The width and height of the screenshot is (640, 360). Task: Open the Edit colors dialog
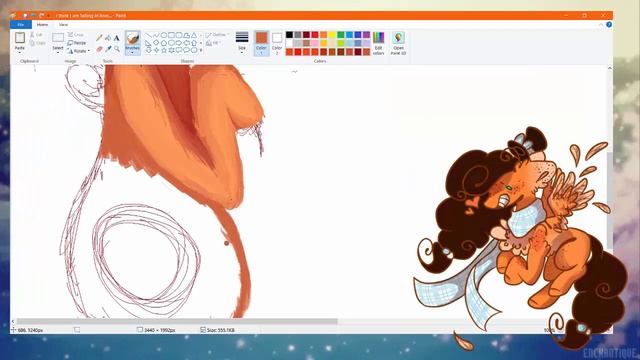378,43
